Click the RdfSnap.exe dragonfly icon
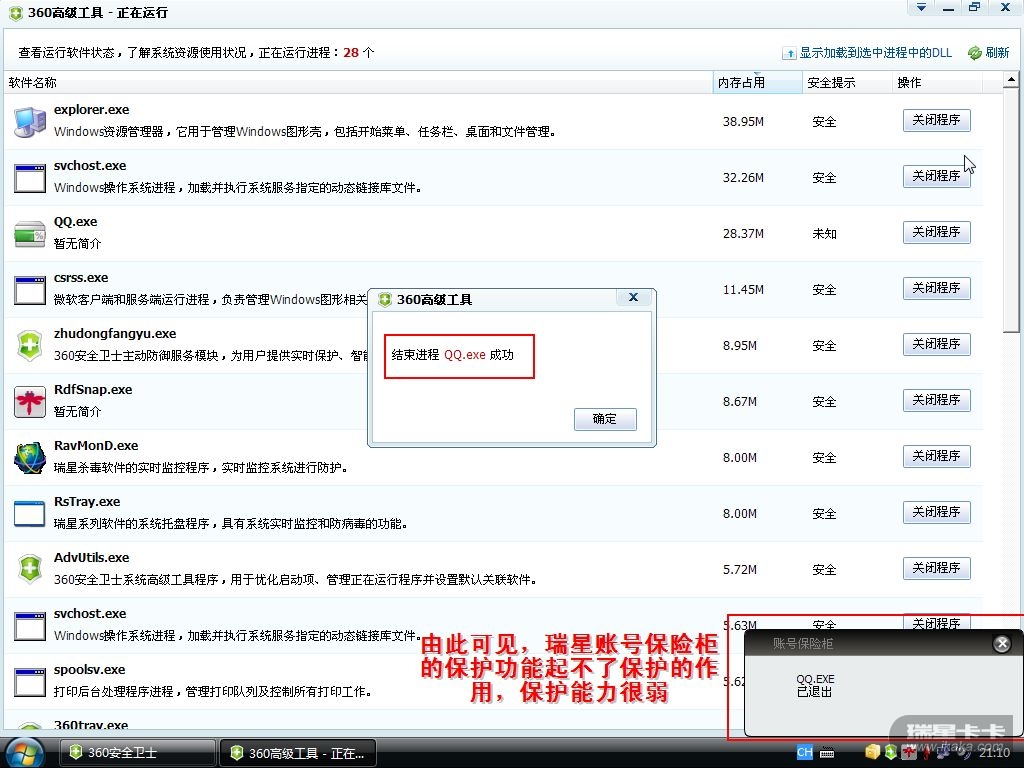 click(x=30, y=402)
